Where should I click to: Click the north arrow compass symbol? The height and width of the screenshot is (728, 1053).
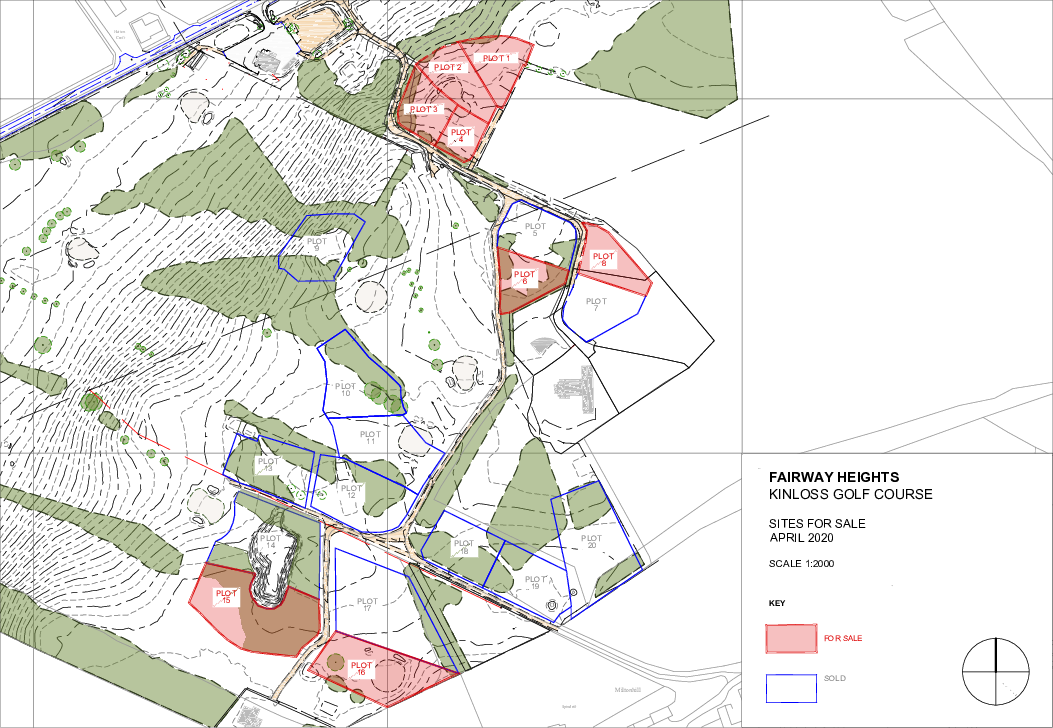996,671
